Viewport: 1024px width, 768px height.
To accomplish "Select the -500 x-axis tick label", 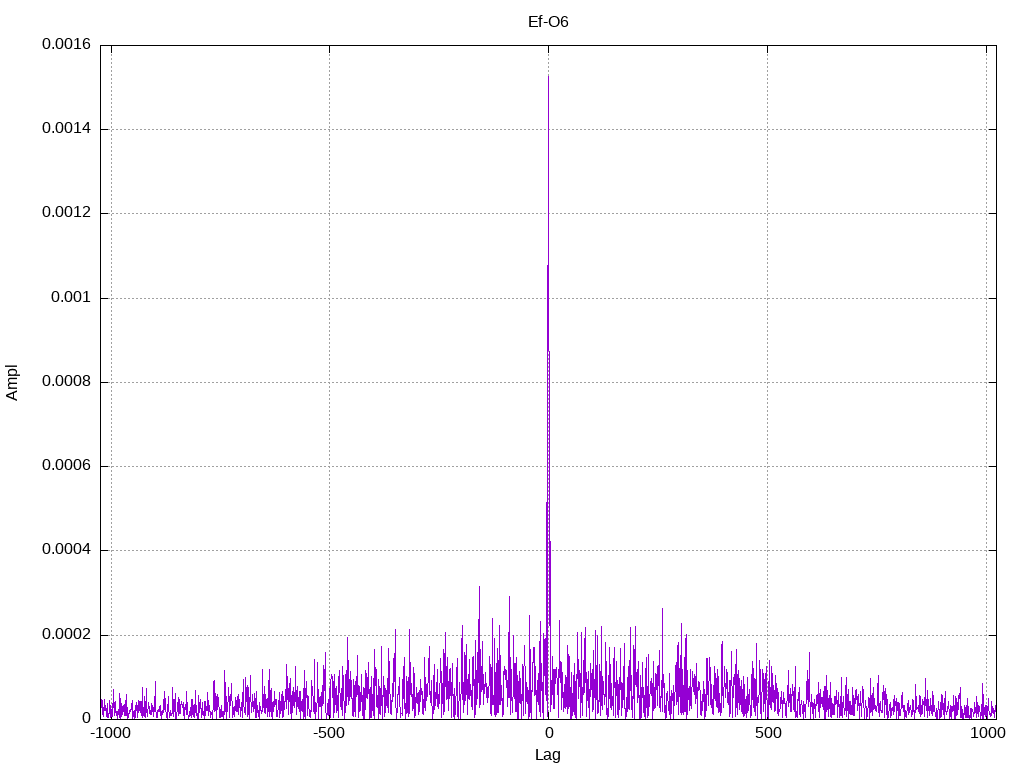I will 329,734.
